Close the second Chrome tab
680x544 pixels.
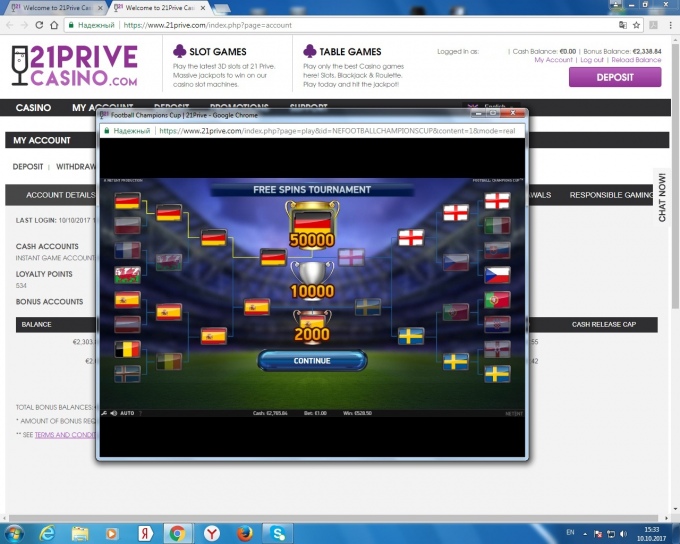click(203, 8)
